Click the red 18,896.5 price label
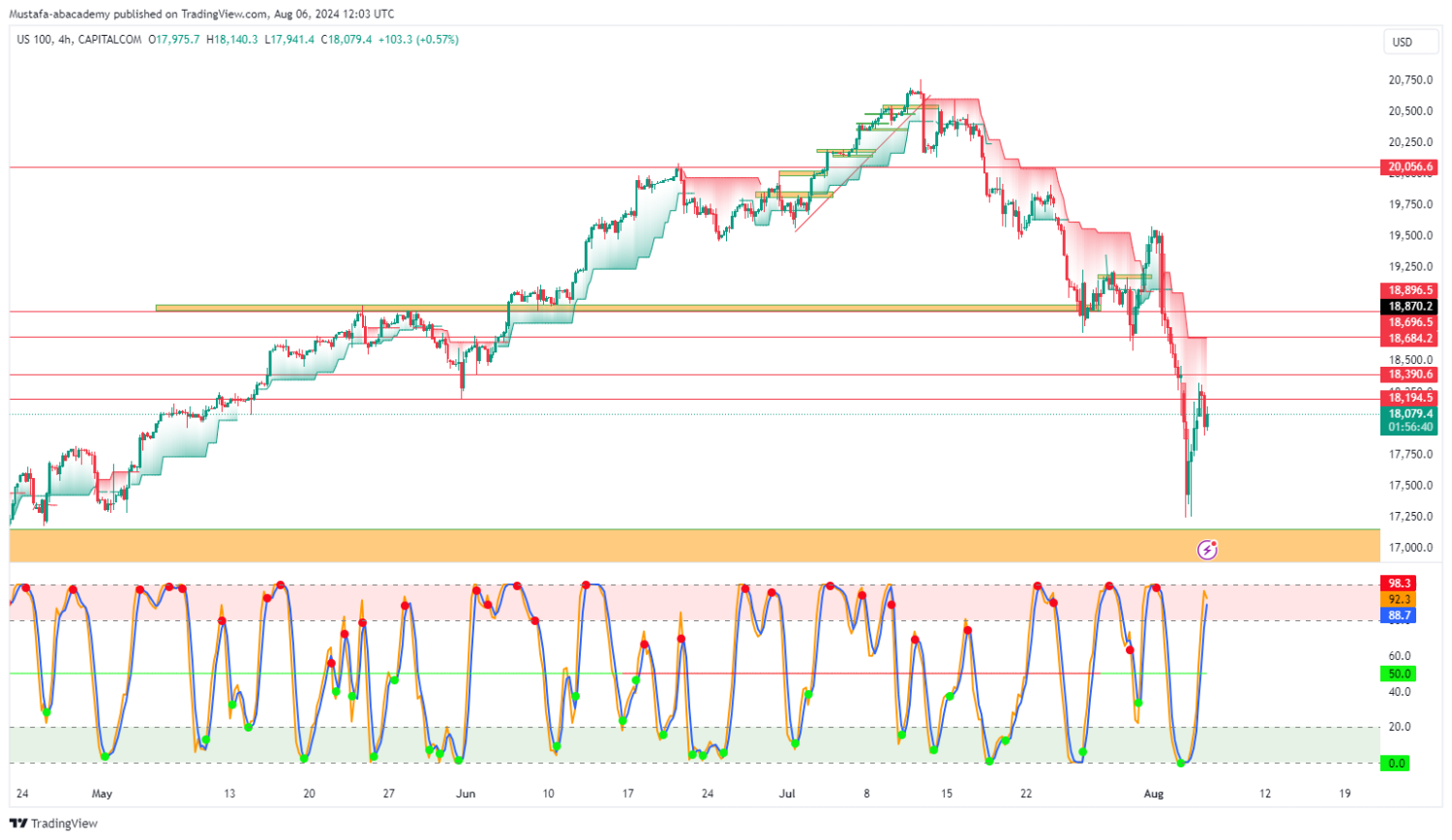 [1410, 290]
